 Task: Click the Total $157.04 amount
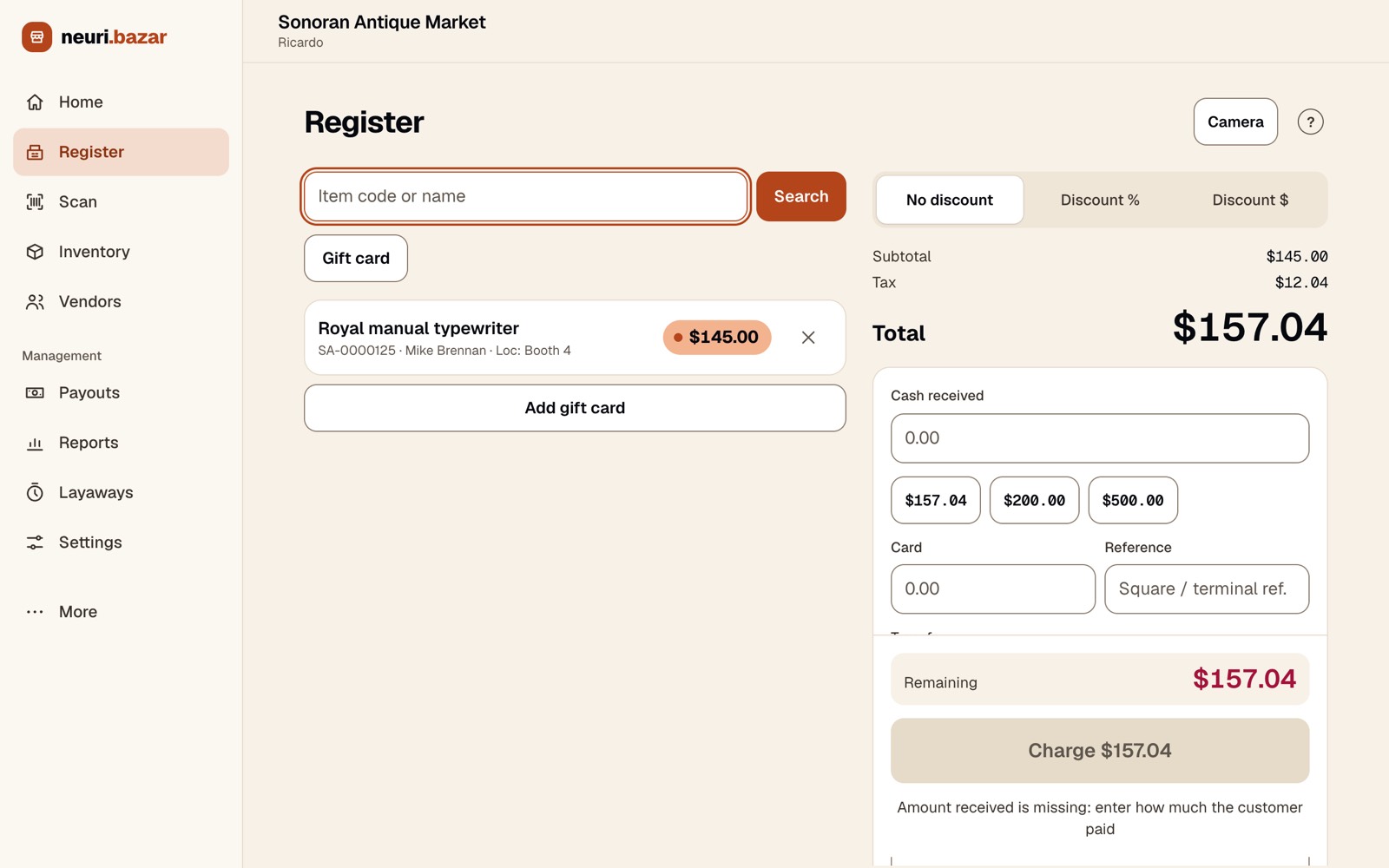(x=1250, y=327)
